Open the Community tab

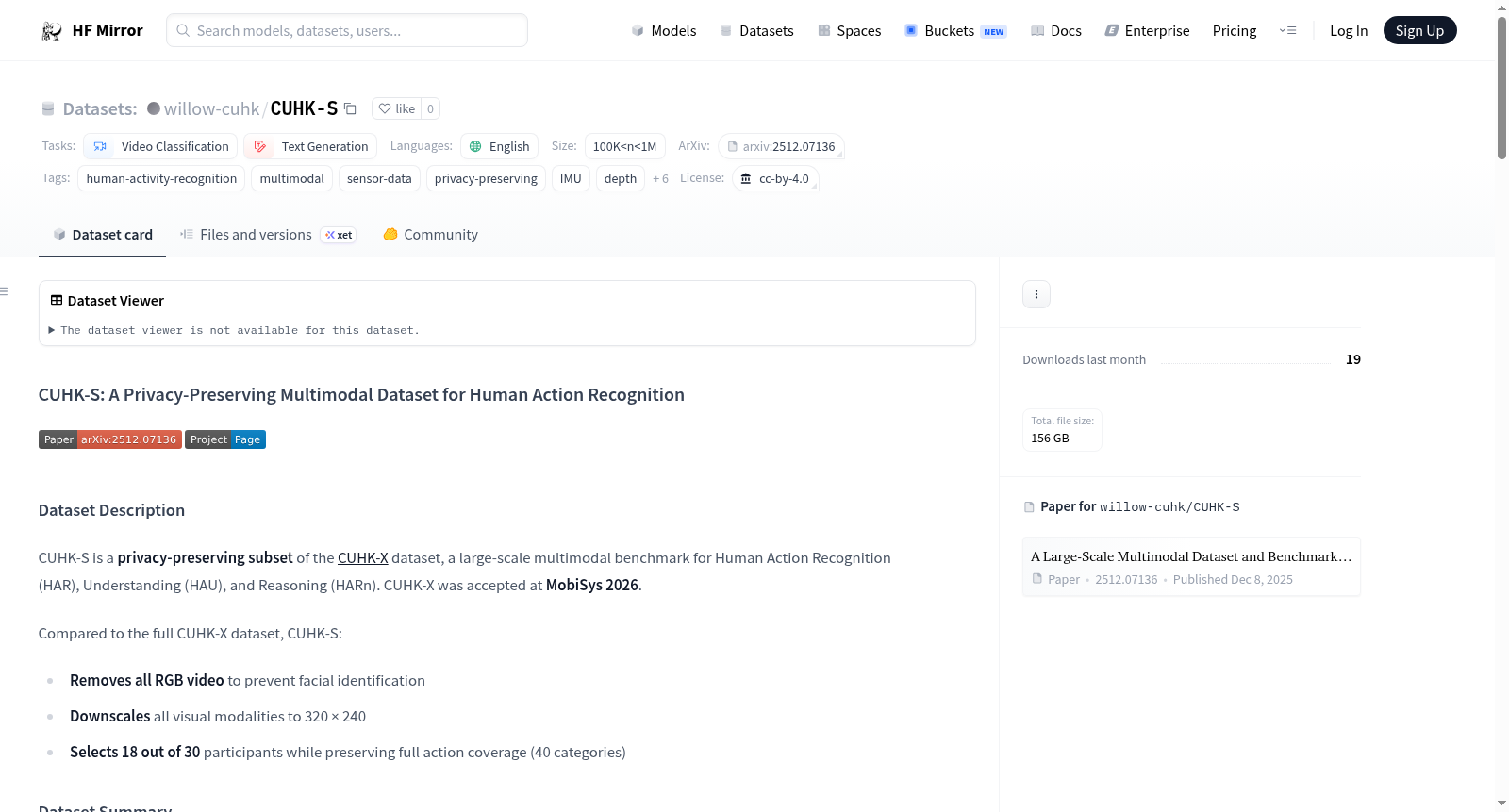(x=430, y=235)
